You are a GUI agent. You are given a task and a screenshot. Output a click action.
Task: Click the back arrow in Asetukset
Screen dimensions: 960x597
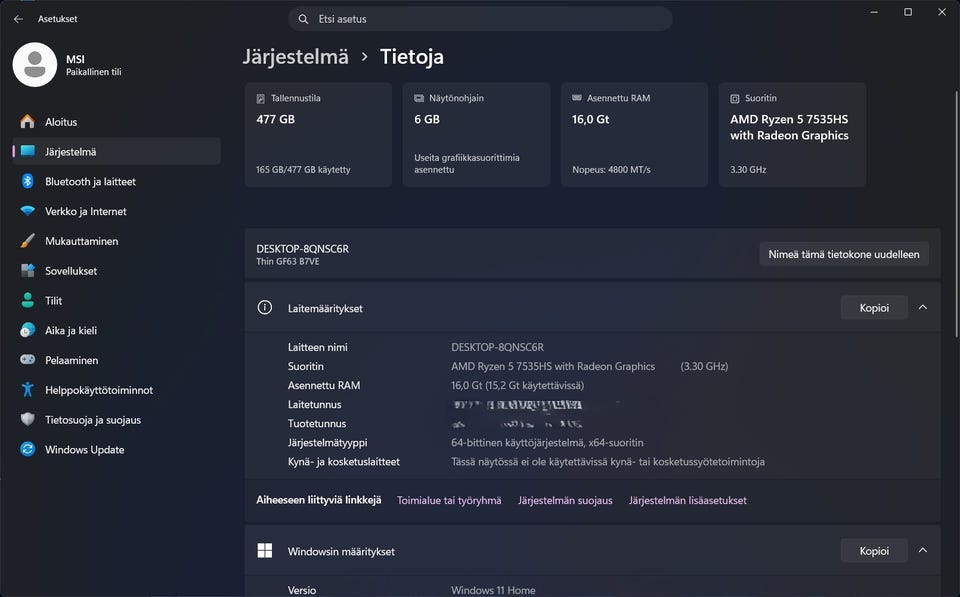[x=18, y=19]
